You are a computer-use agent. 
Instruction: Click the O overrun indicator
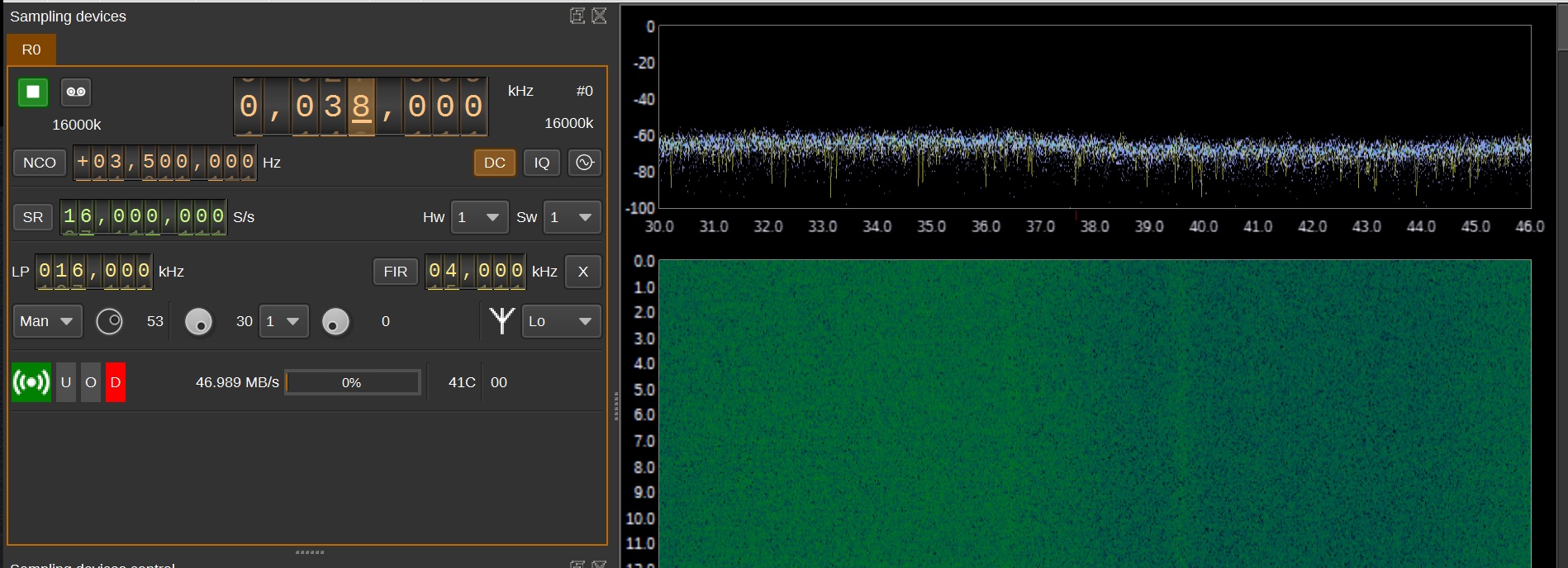click(91, 382)
